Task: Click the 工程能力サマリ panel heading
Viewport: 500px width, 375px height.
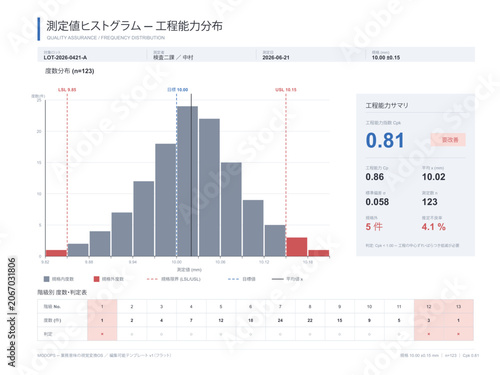Action: click(387, 106)
